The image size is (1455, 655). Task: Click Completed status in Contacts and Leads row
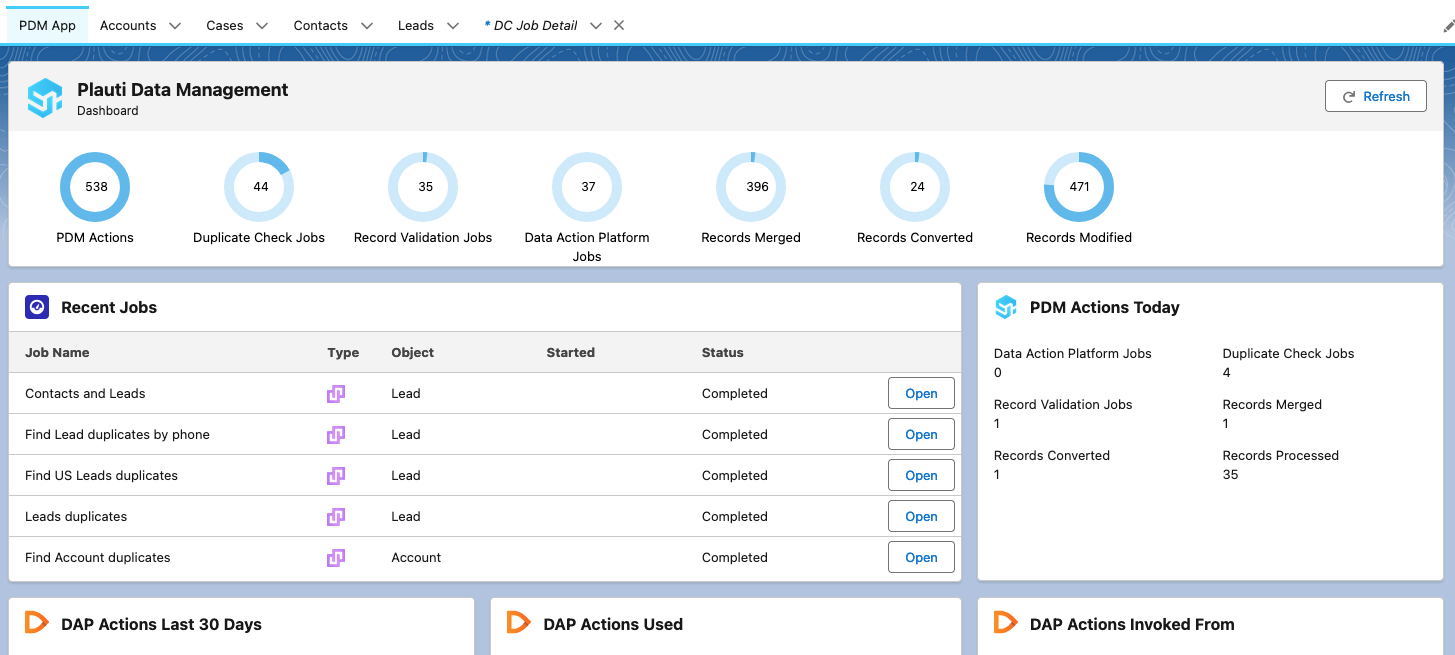point(735,394)
